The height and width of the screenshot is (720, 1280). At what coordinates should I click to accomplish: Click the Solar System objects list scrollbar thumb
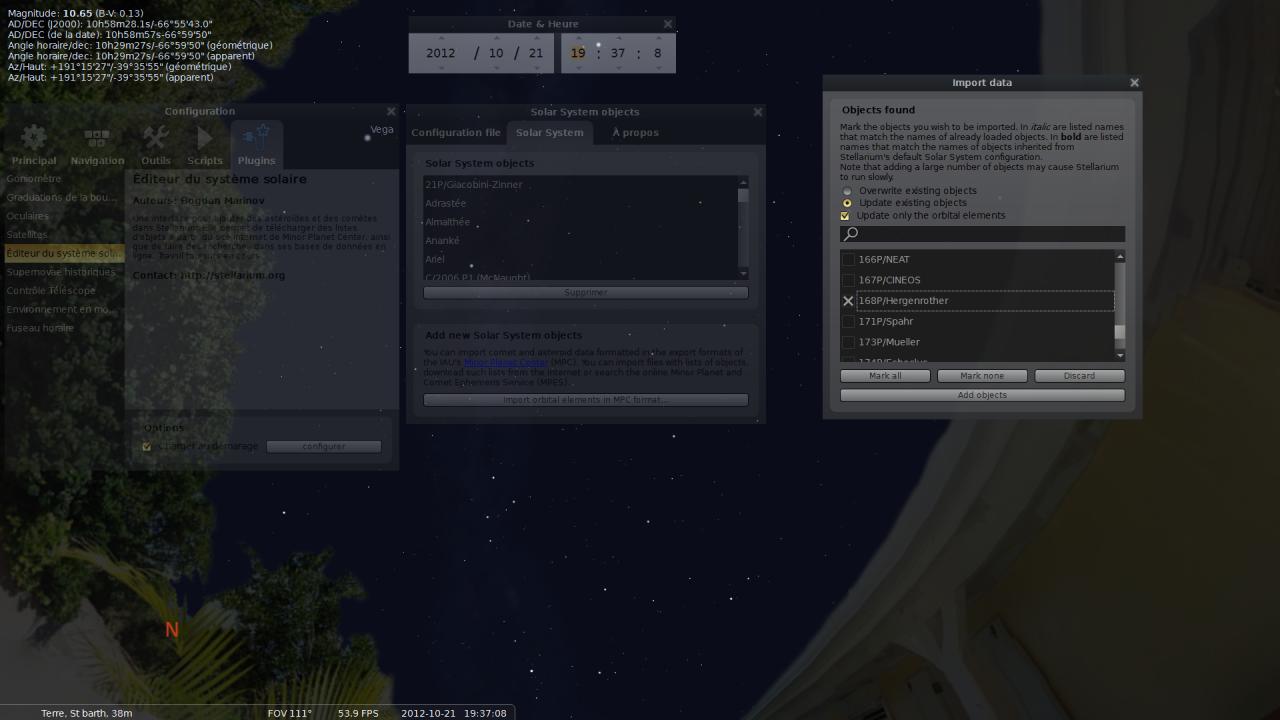743,196
